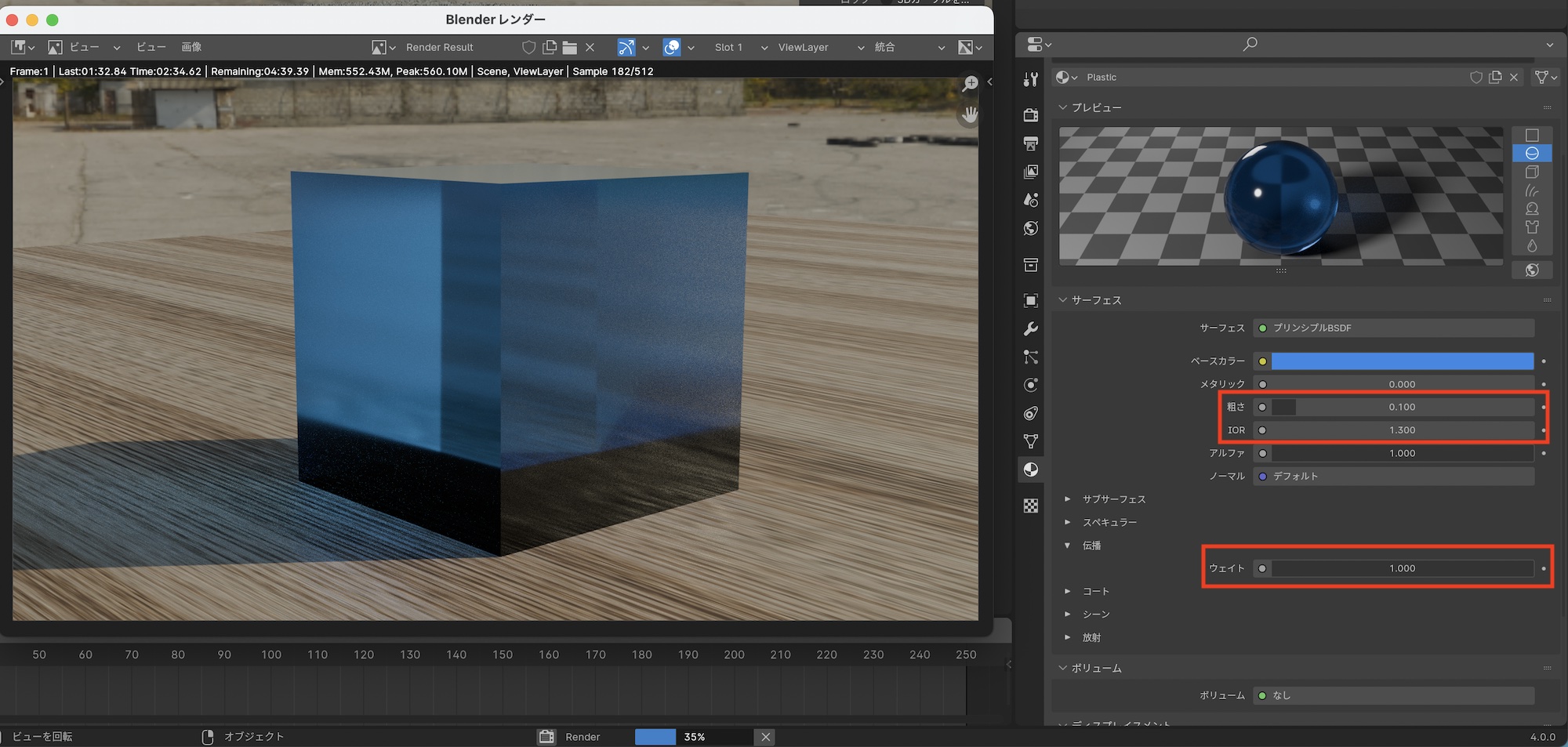Expand the サブサーフェス subpanel
The image size is (1568, 747).
point(1113,499)
